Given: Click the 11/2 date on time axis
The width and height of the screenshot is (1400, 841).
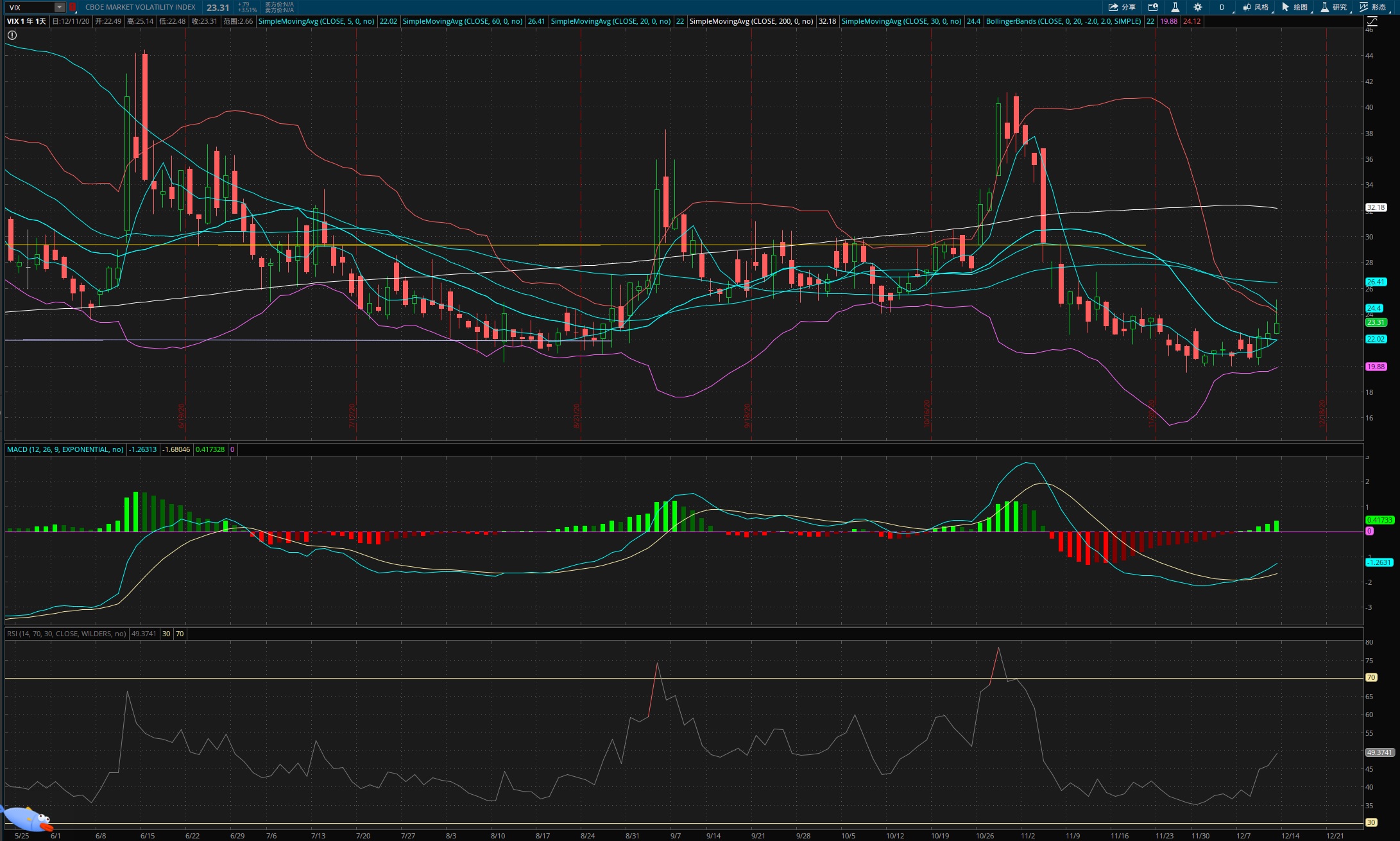Looking at the screenshot, I should point(1028,836).
